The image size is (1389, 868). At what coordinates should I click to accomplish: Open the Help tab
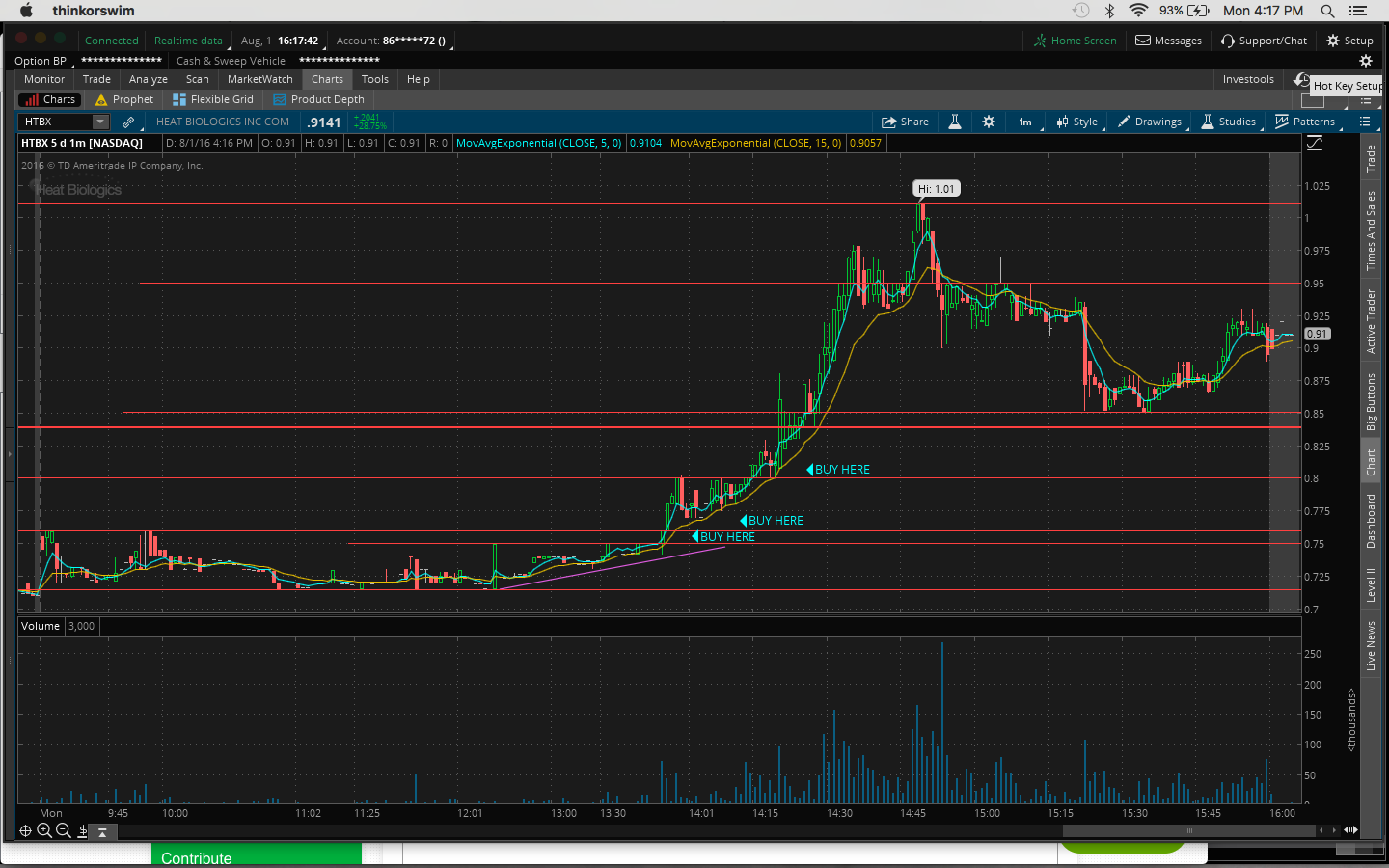[x=419, y=79]
